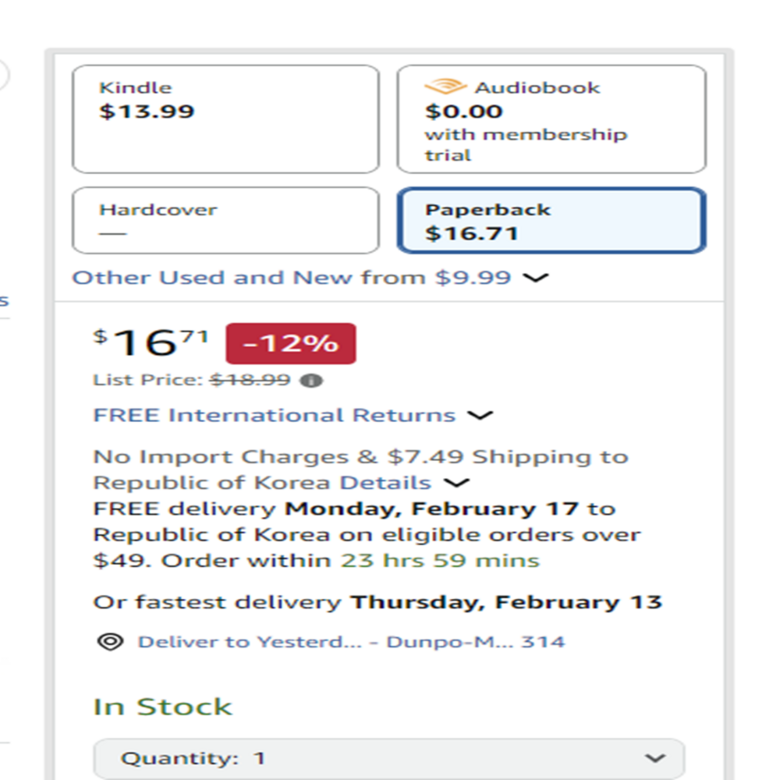Click the Quantity dropdown arrow
780x780 pixels.
tap(655, 758)
